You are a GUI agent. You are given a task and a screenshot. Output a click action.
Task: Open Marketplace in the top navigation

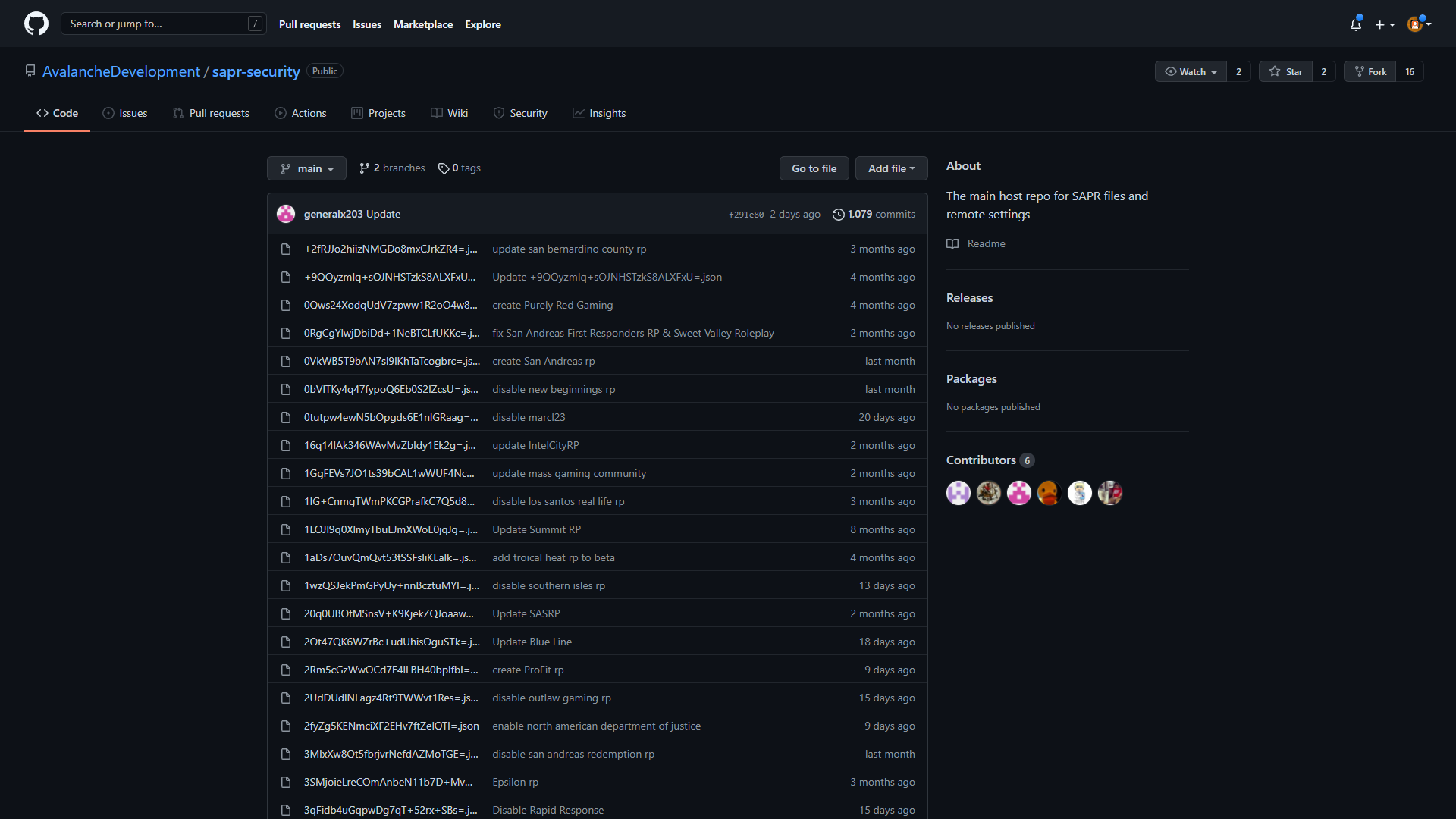423,24
